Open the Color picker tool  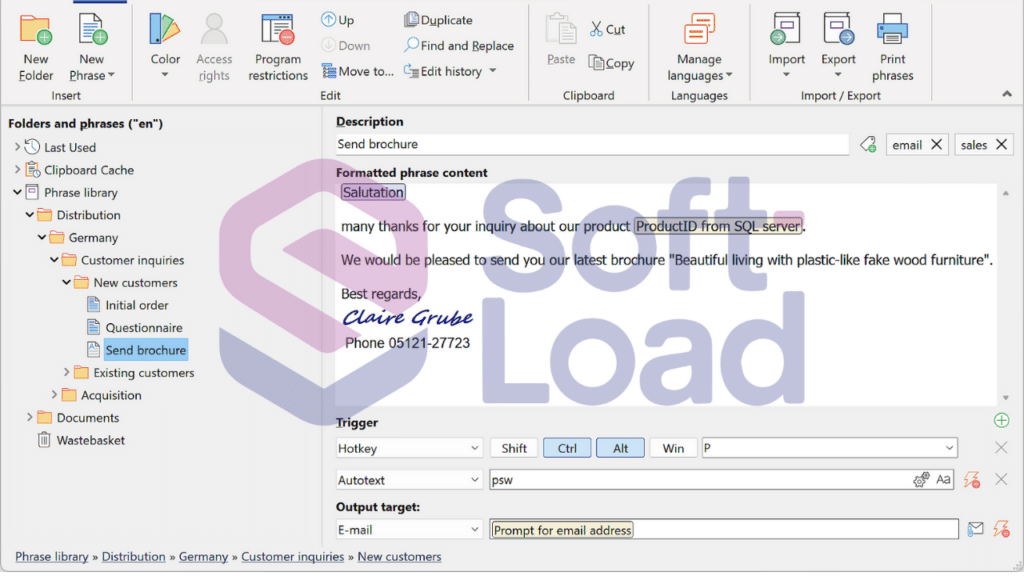[x=165, y=48]
